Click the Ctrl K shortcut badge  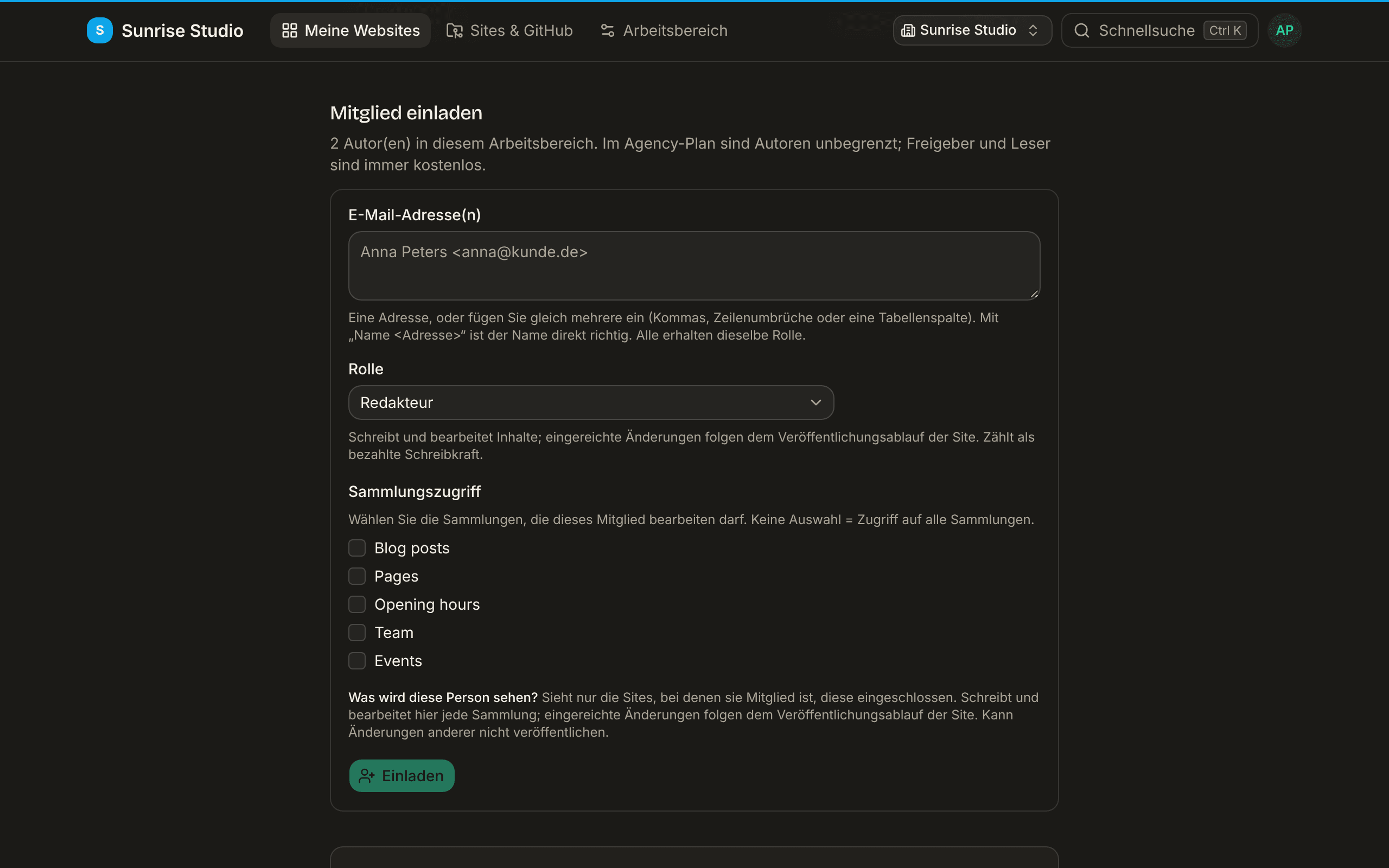1224,30
